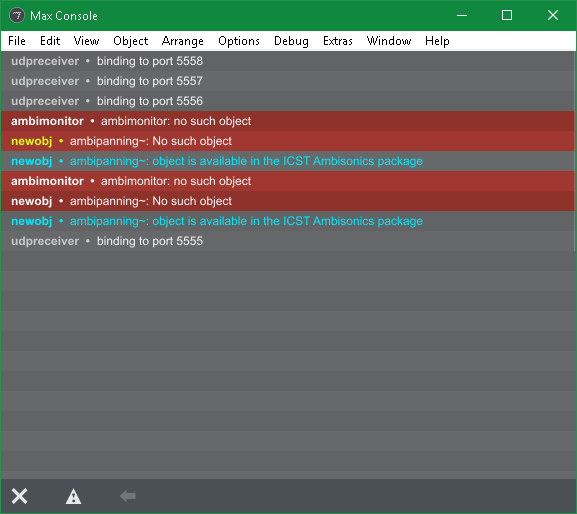Click the Max 7 app icon in title bar

pyautogui.click(x=17, y=15)
